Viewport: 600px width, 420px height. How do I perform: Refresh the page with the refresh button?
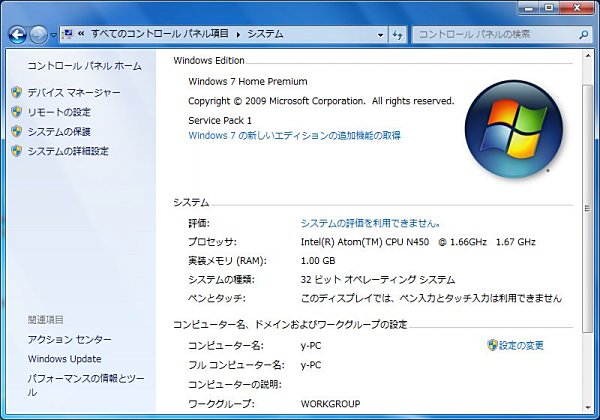tap(398, 35)
